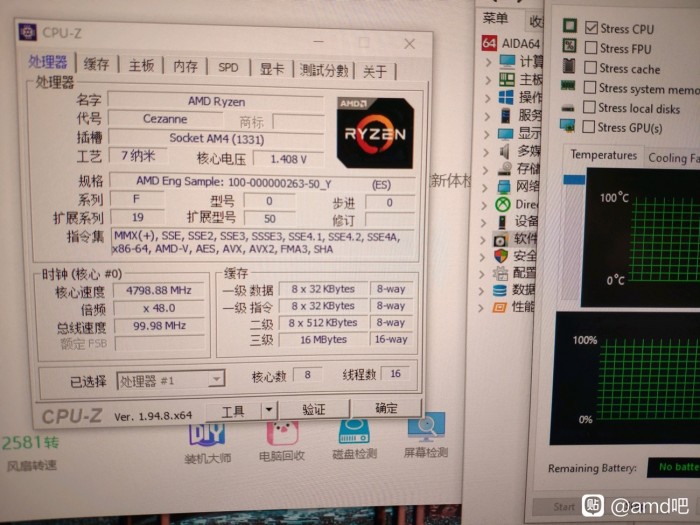Screen dimensions: 700x525
Task: Click the Start button in stability test
Action: [564, 507]
